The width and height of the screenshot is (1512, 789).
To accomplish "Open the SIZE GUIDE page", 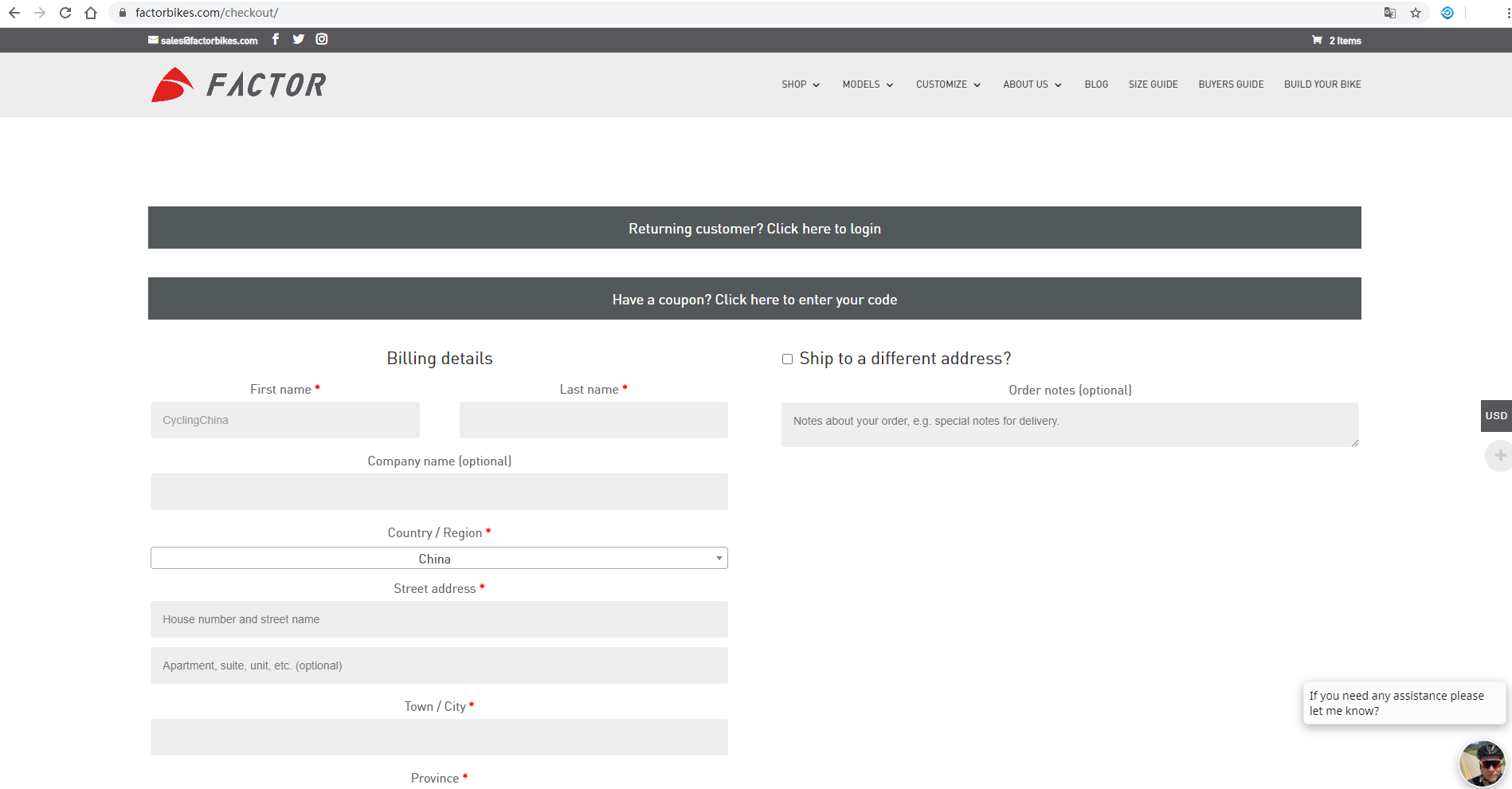I will click(1153, 84).
